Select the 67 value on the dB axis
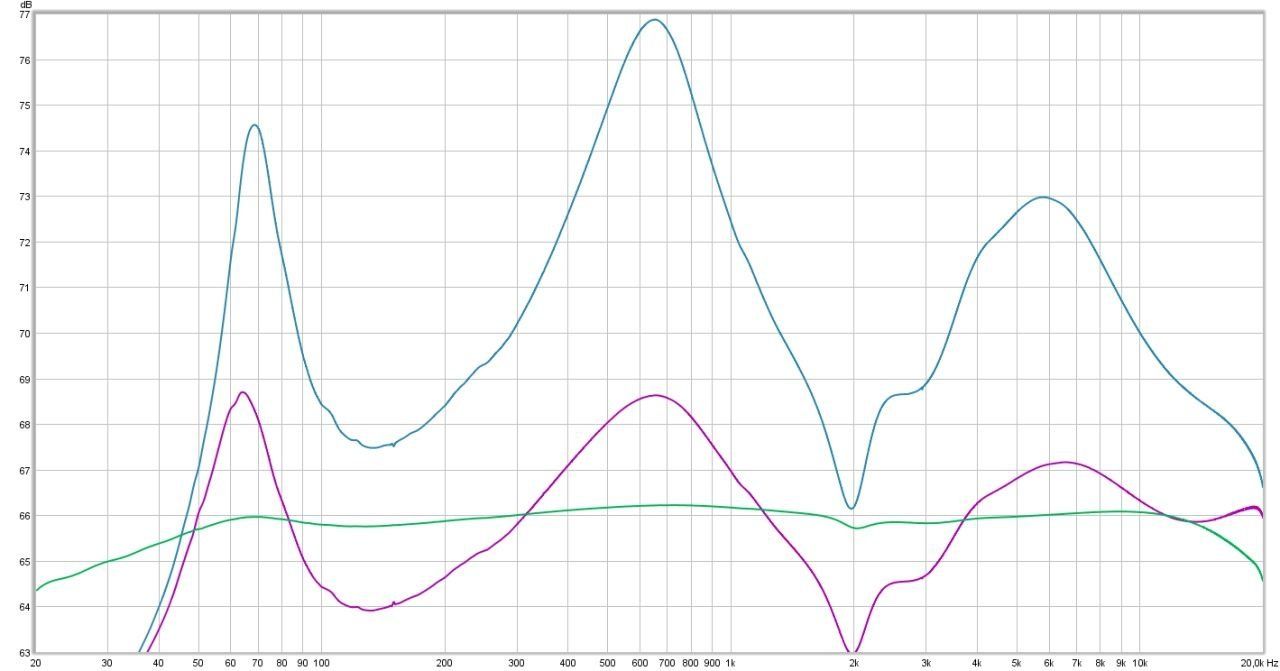 pyautogui.click(x=25, y=471)
